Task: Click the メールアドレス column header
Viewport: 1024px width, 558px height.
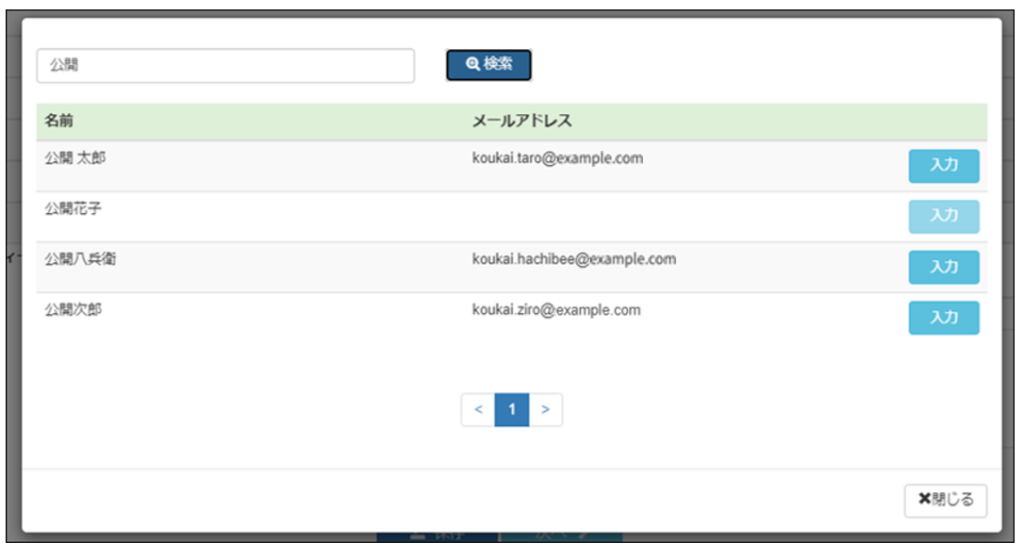Action: coord(522,121)
